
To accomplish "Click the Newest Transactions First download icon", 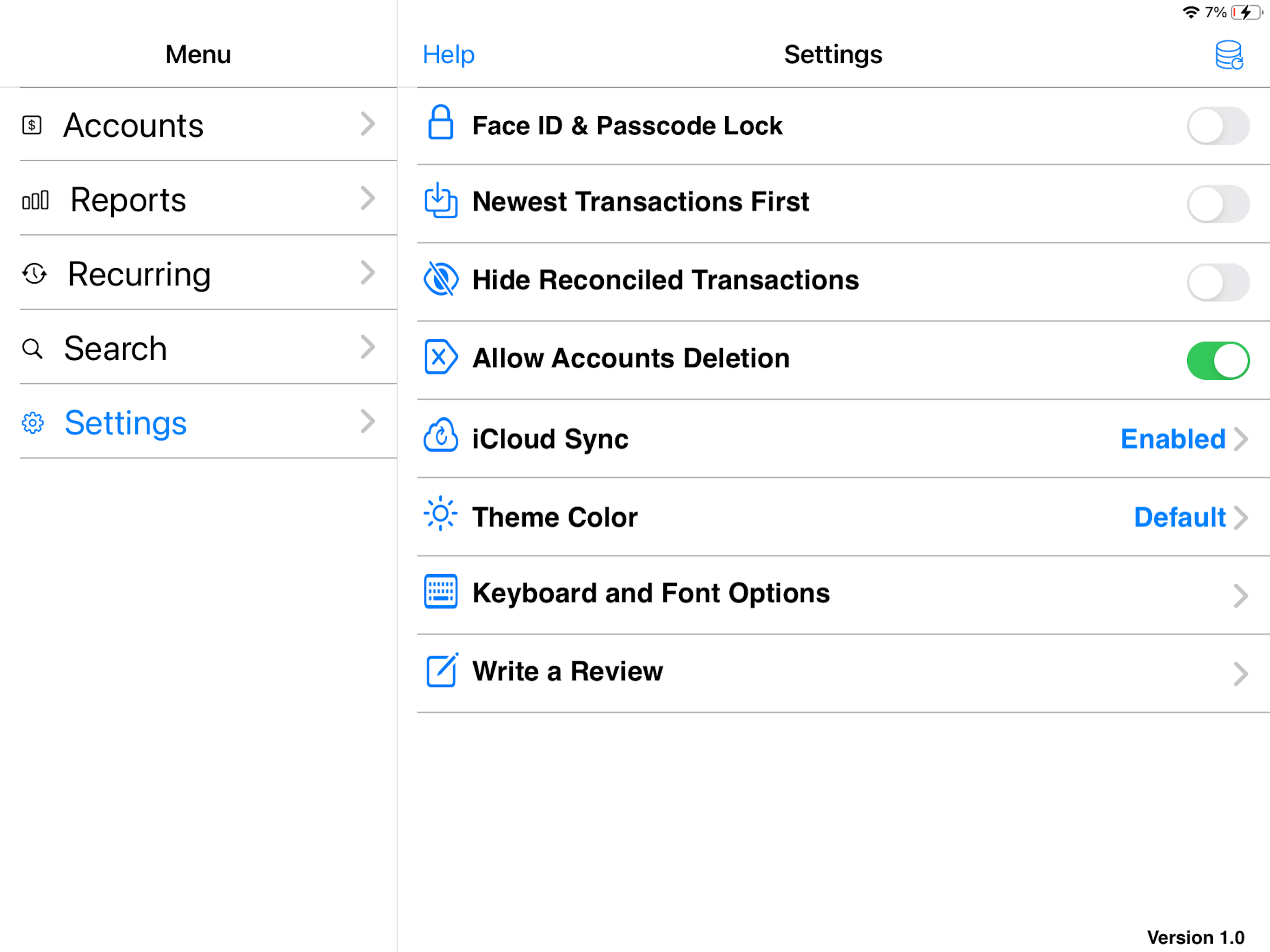I will (440, 200).
